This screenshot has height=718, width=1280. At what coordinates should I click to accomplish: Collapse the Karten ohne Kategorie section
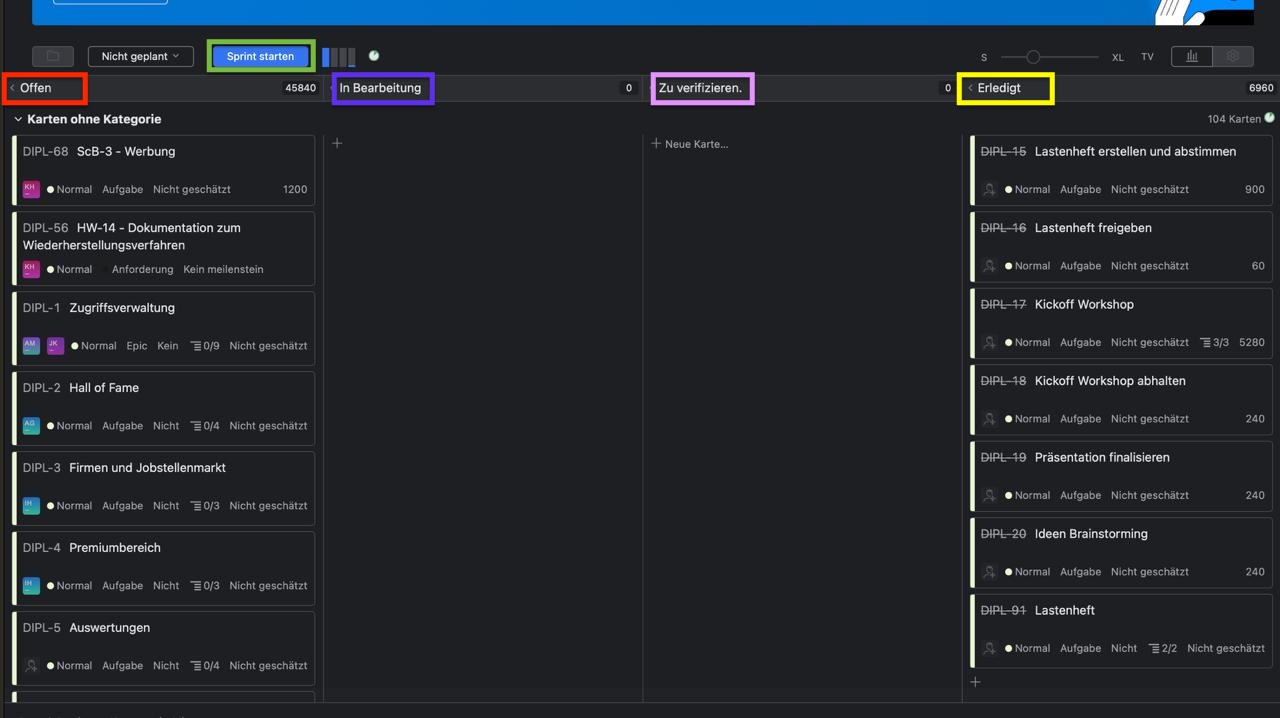[x=18, y=120]
